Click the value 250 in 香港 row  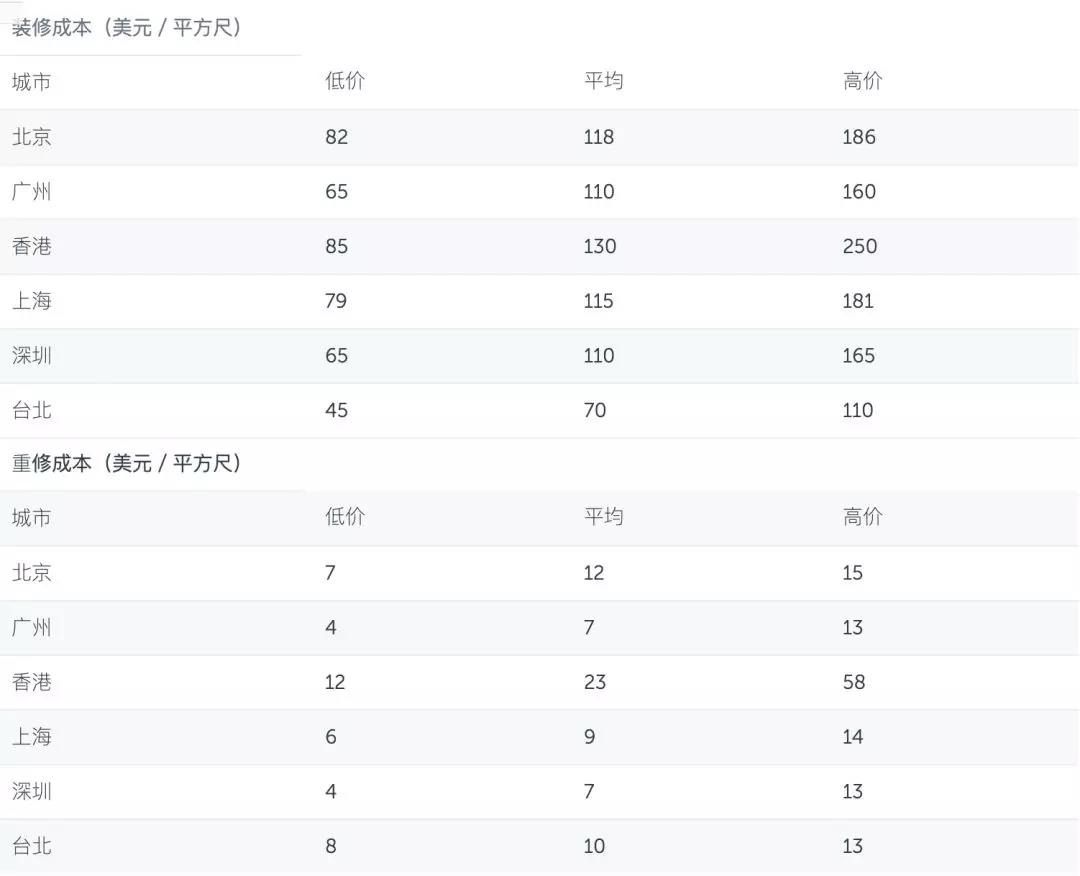coord(859,246)
